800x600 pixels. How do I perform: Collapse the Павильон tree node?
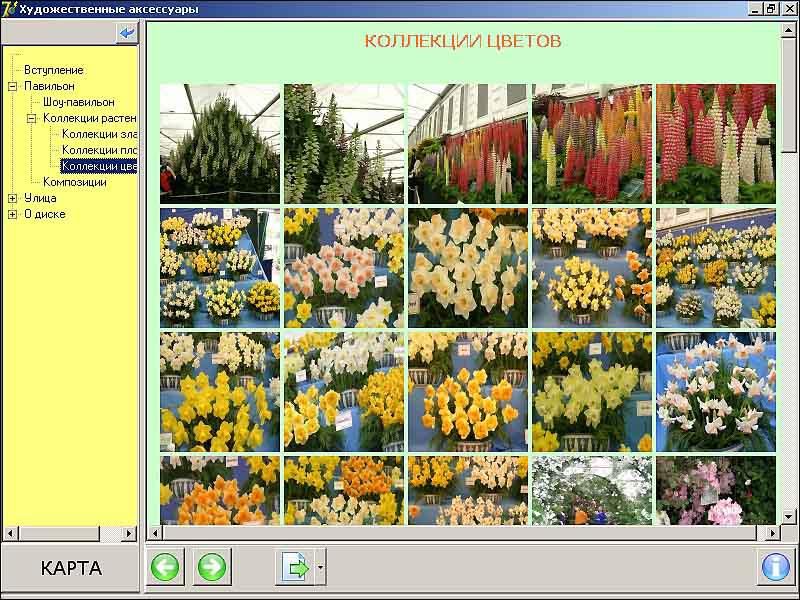13,86
